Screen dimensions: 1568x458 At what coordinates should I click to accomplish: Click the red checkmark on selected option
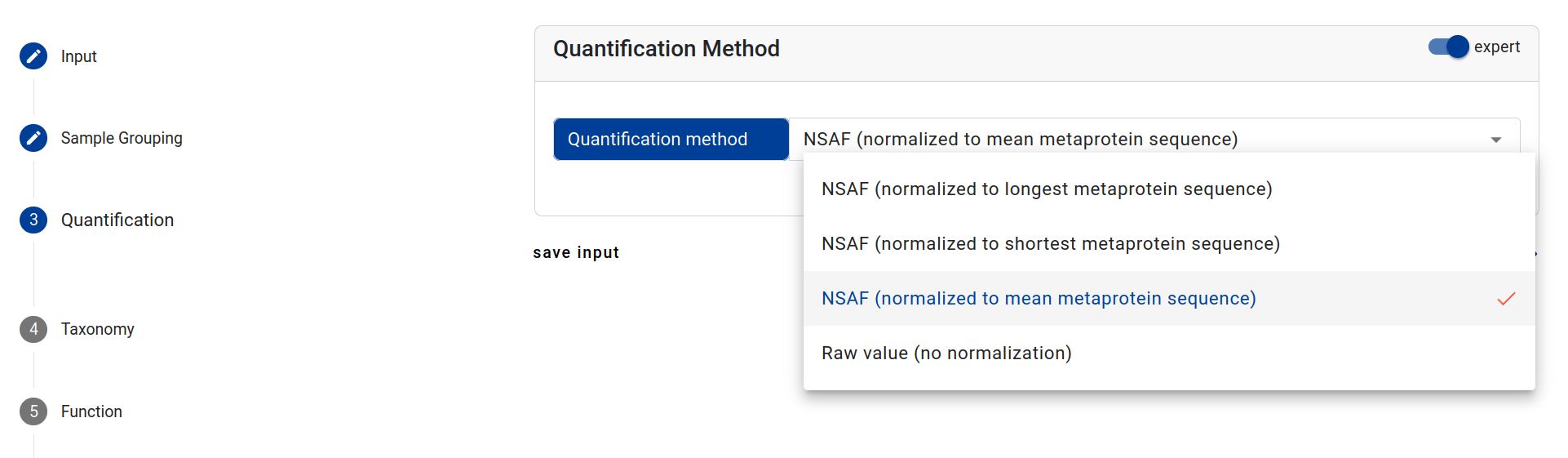(1506, 299)
